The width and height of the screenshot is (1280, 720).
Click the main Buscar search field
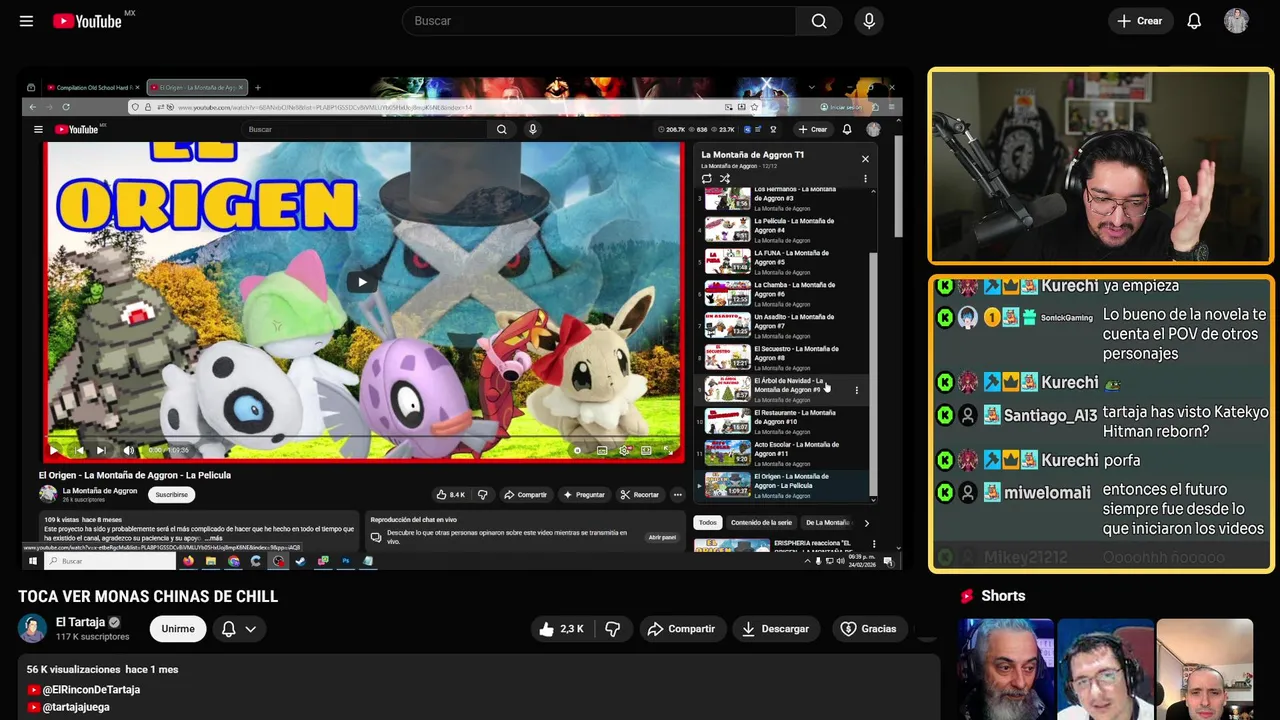point(598,21)
